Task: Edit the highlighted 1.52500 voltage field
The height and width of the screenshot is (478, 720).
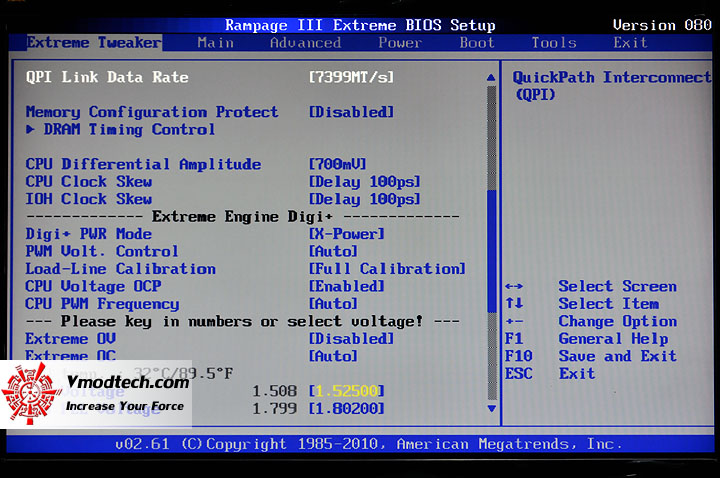Action: [x=347, y=391]
